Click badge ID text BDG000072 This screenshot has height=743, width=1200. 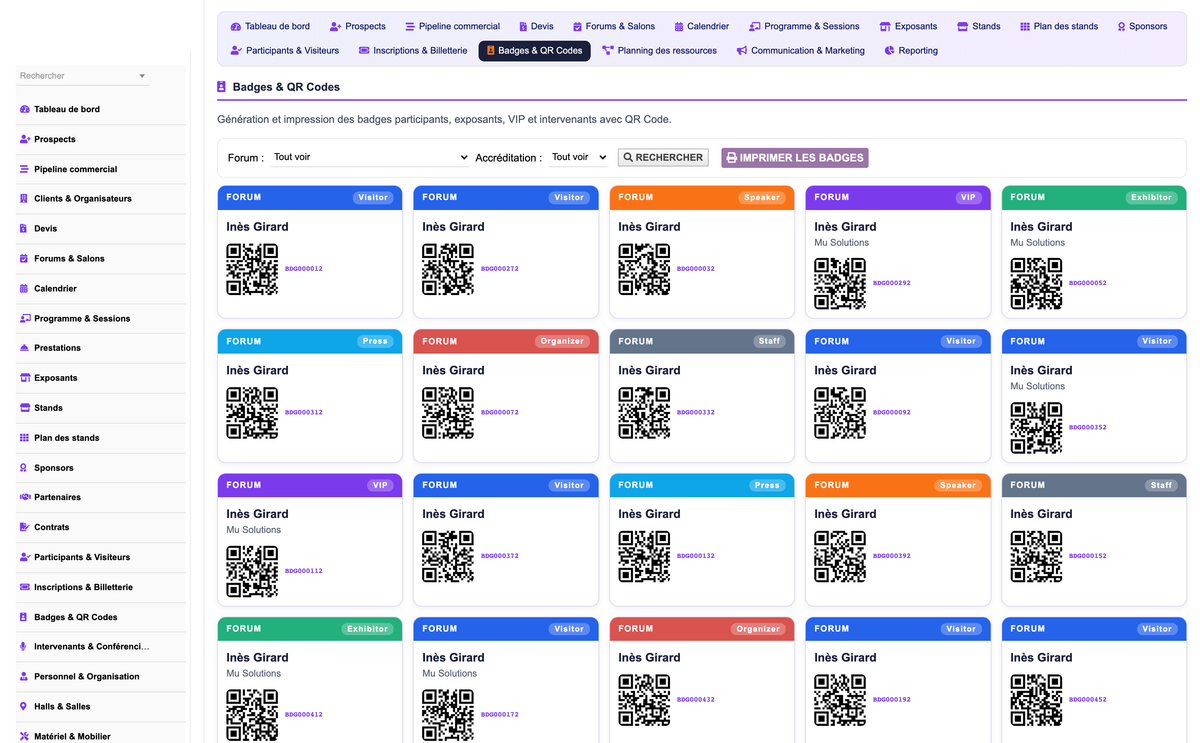pyautogui.click(x=500, y=412)
